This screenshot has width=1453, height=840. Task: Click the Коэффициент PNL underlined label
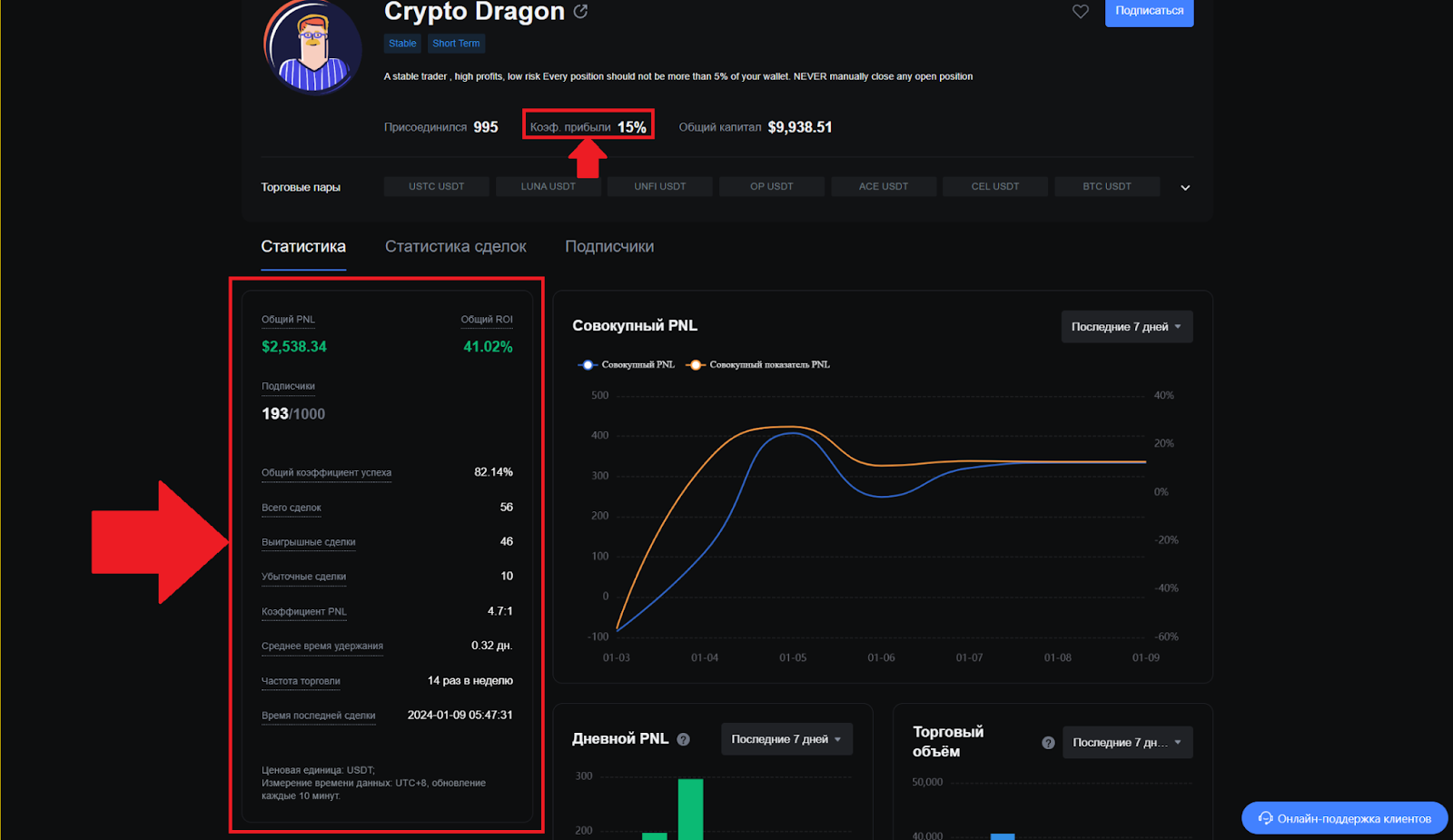coord(304,612)
